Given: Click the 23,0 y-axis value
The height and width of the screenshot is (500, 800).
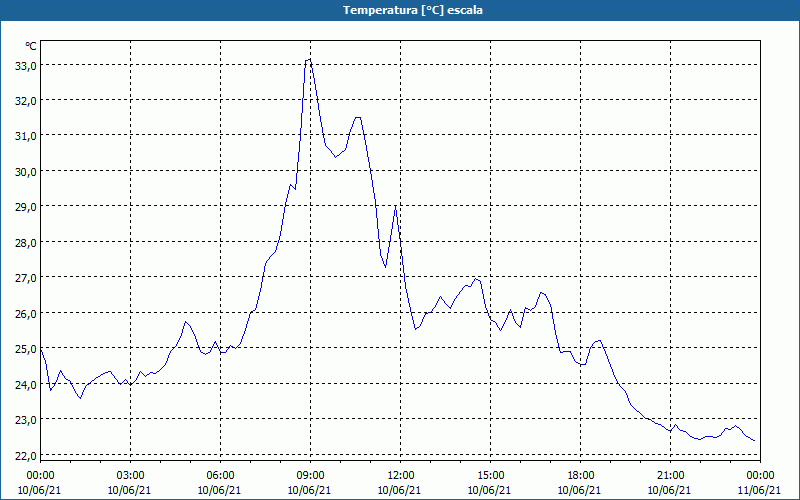Looking at the screenshot, I should 27,420.
